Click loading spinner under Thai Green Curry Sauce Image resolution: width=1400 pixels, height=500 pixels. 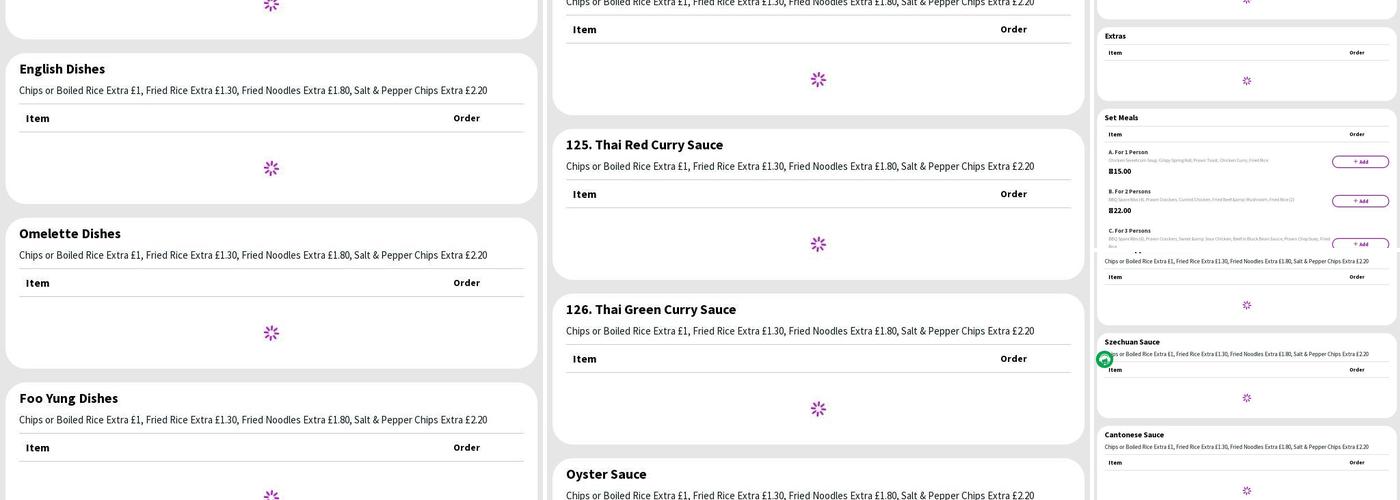pyautogui.click(x=818, y=409)
